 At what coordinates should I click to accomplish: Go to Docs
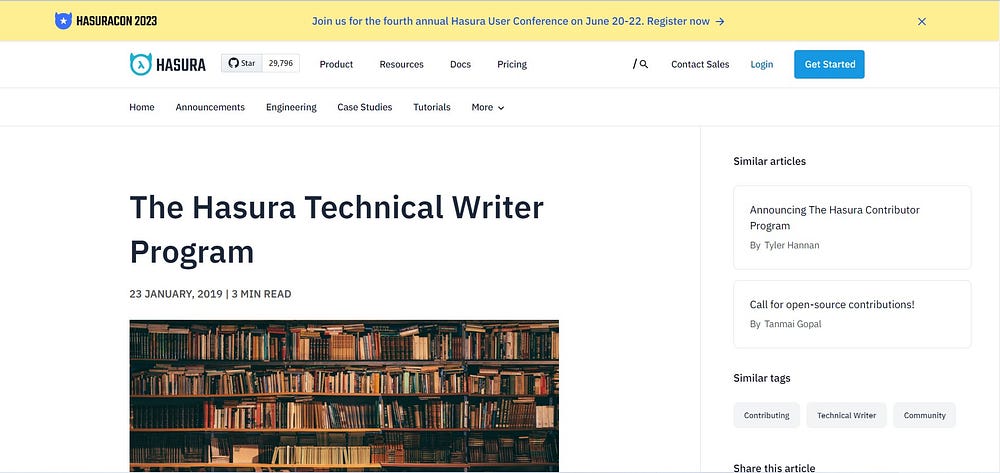coord(460,64)
